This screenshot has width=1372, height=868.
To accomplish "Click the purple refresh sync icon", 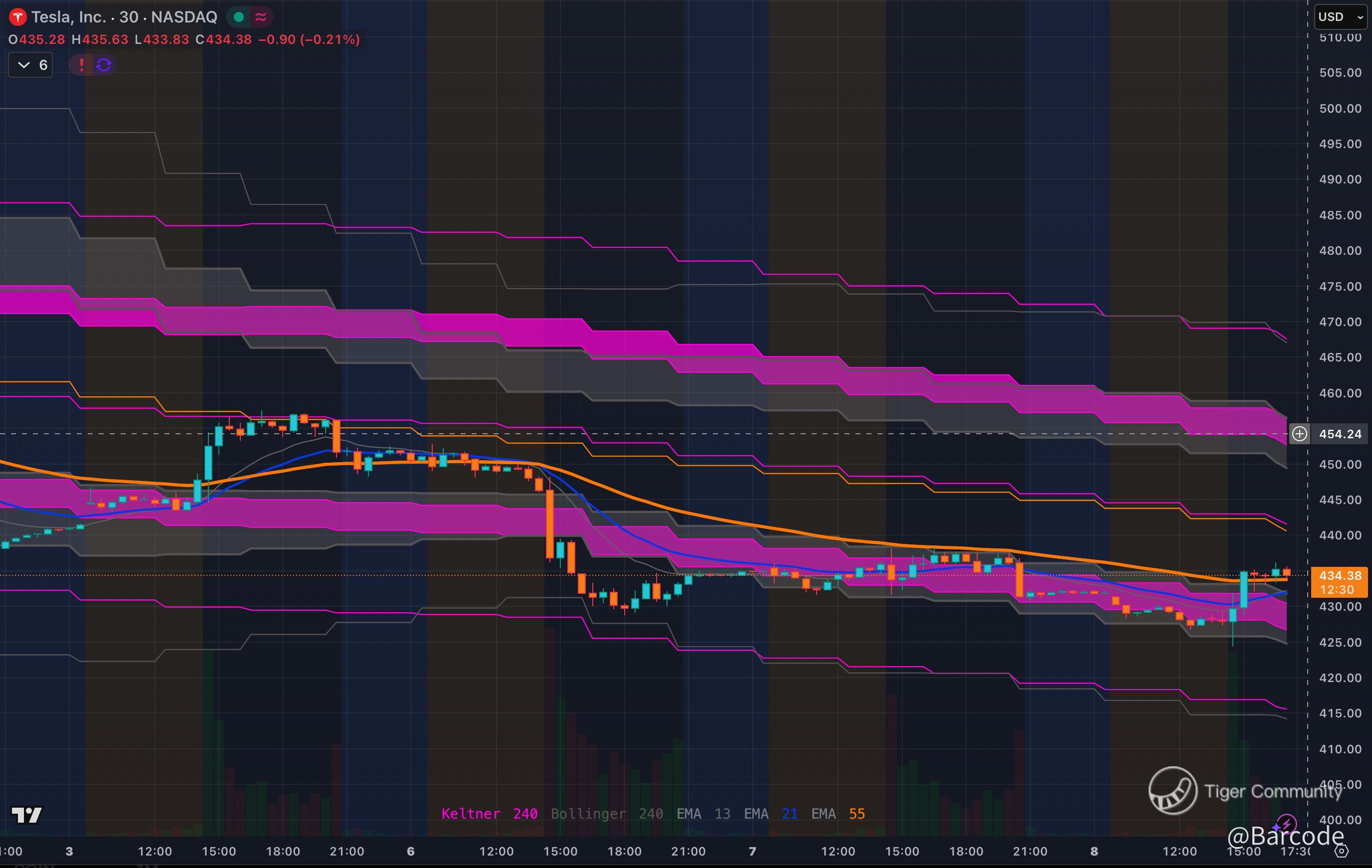I will click(104, 65).
